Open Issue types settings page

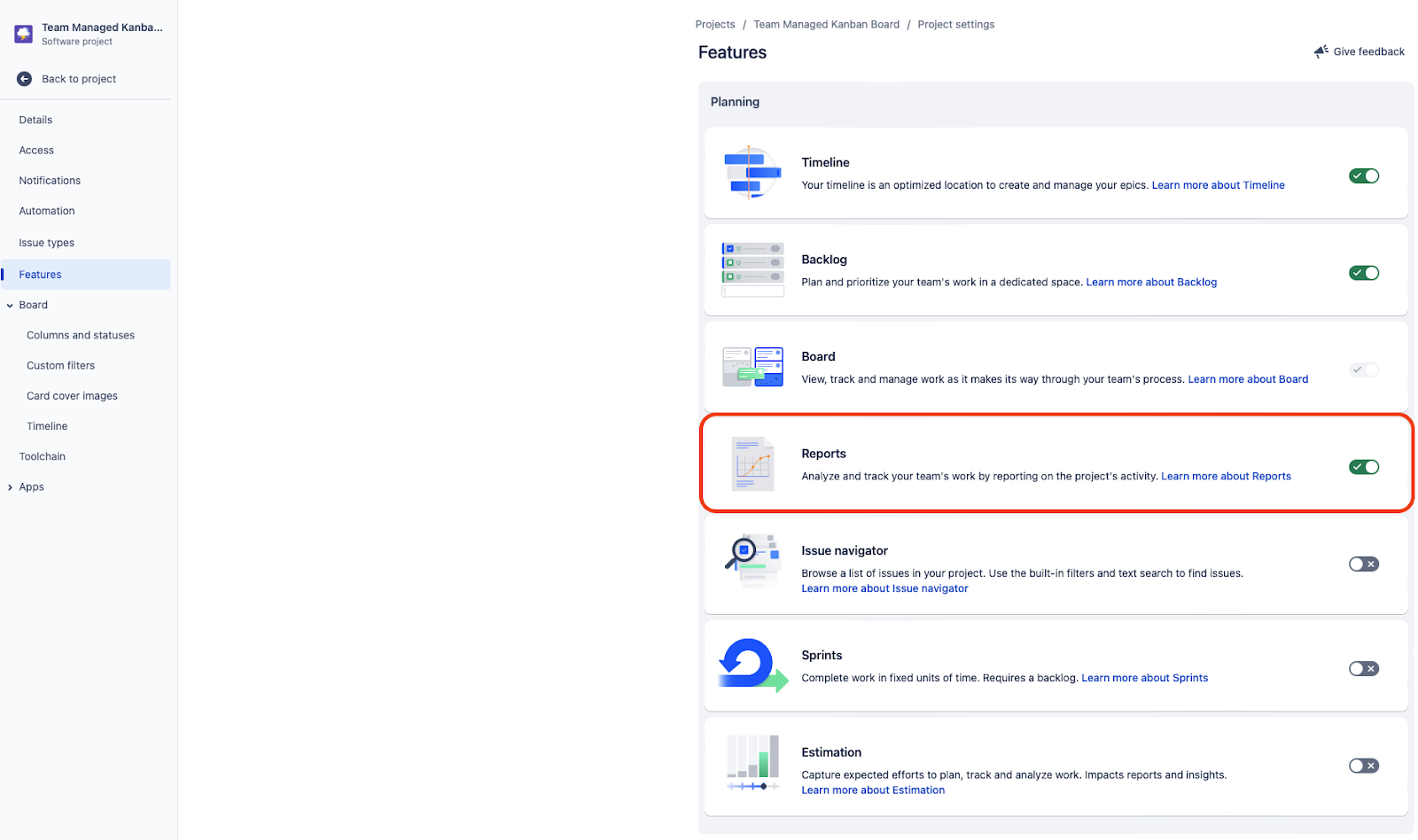47,243
